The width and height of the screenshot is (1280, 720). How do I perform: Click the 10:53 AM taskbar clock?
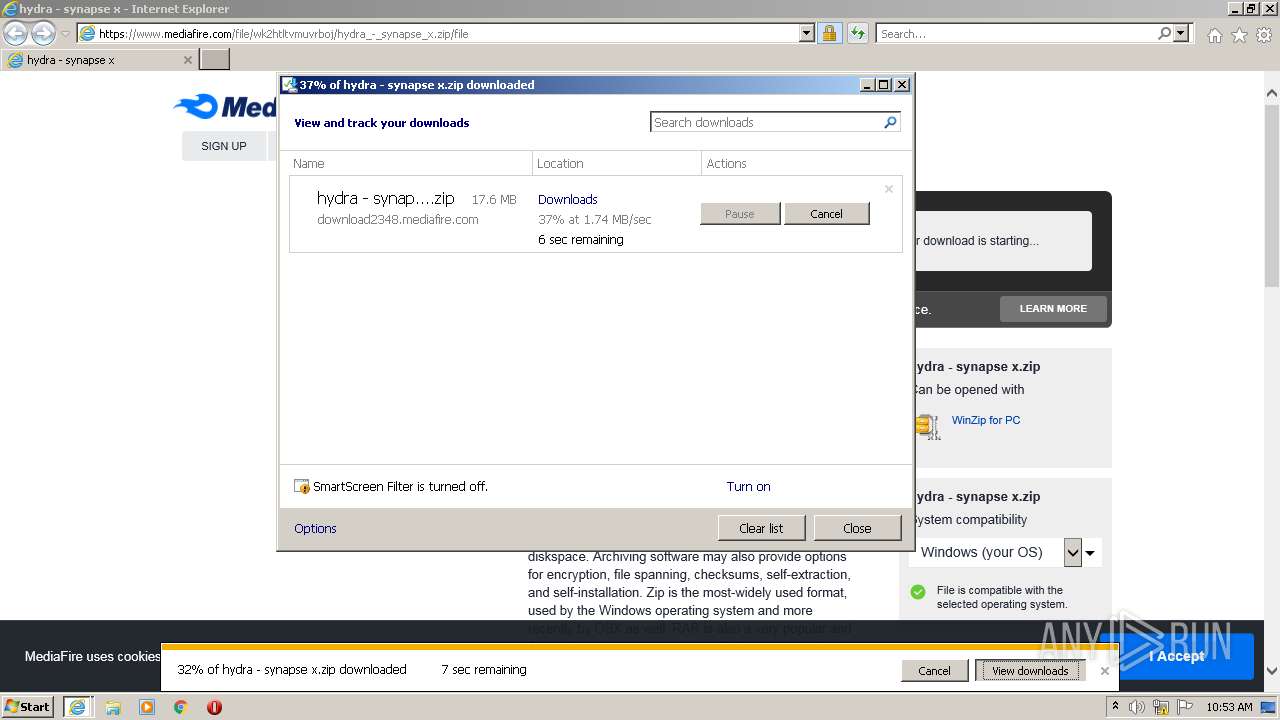tap(1229, 707)
